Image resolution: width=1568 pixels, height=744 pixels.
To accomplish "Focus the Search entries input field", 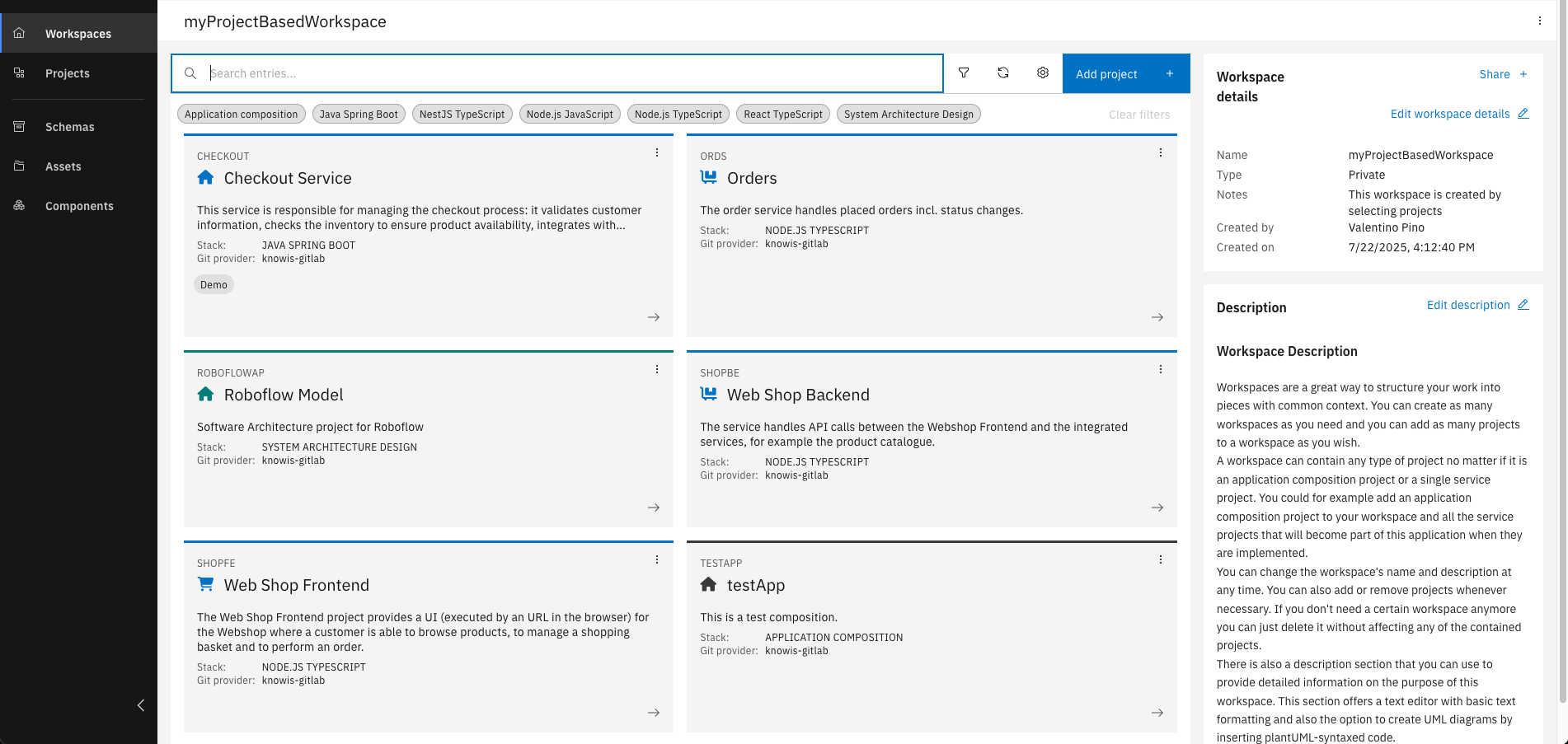I will [x=569, y=73].
